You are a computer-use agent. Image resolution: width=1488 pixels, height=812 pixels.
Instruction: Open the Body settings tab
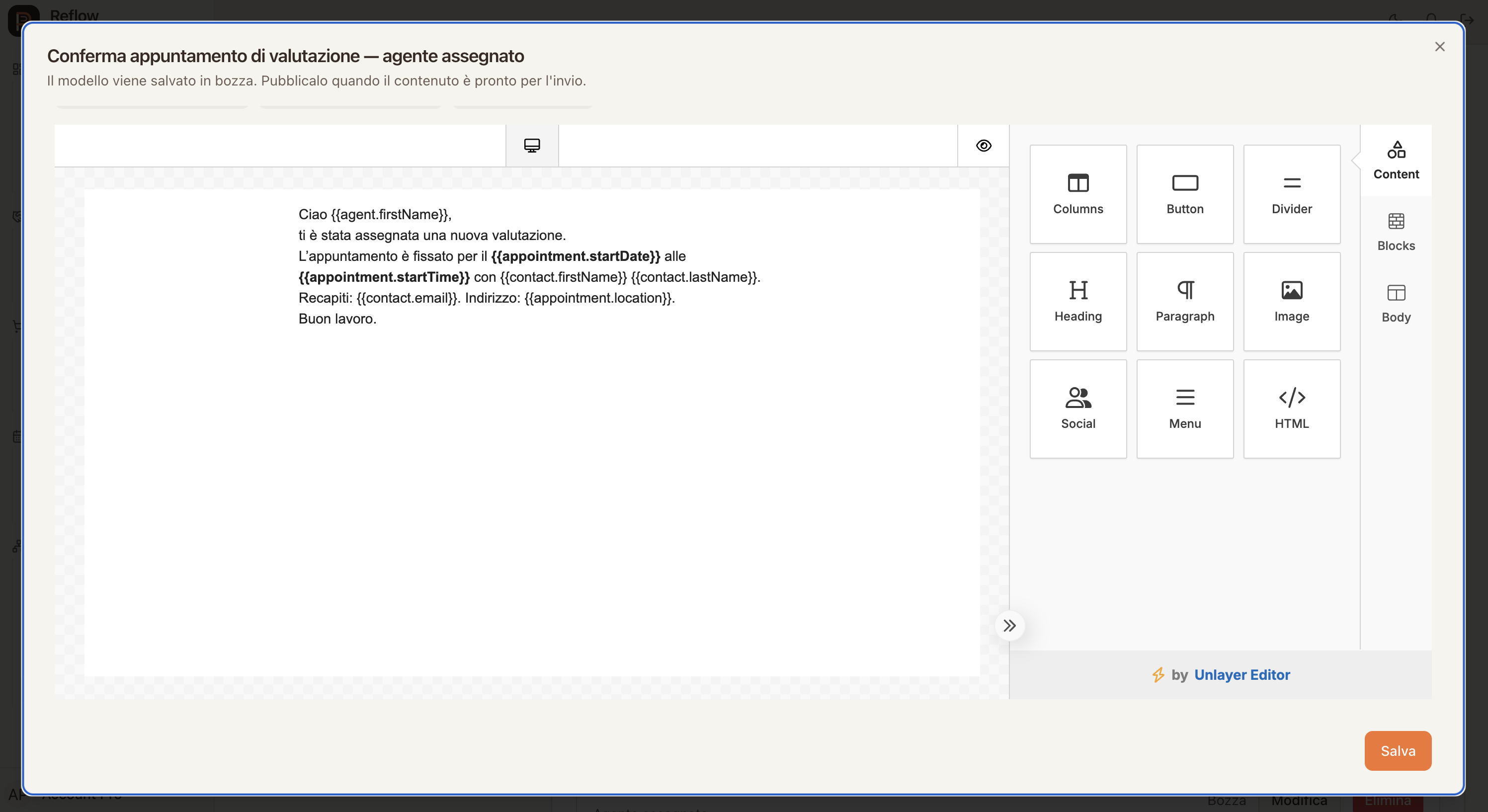tap(1396, 304)
